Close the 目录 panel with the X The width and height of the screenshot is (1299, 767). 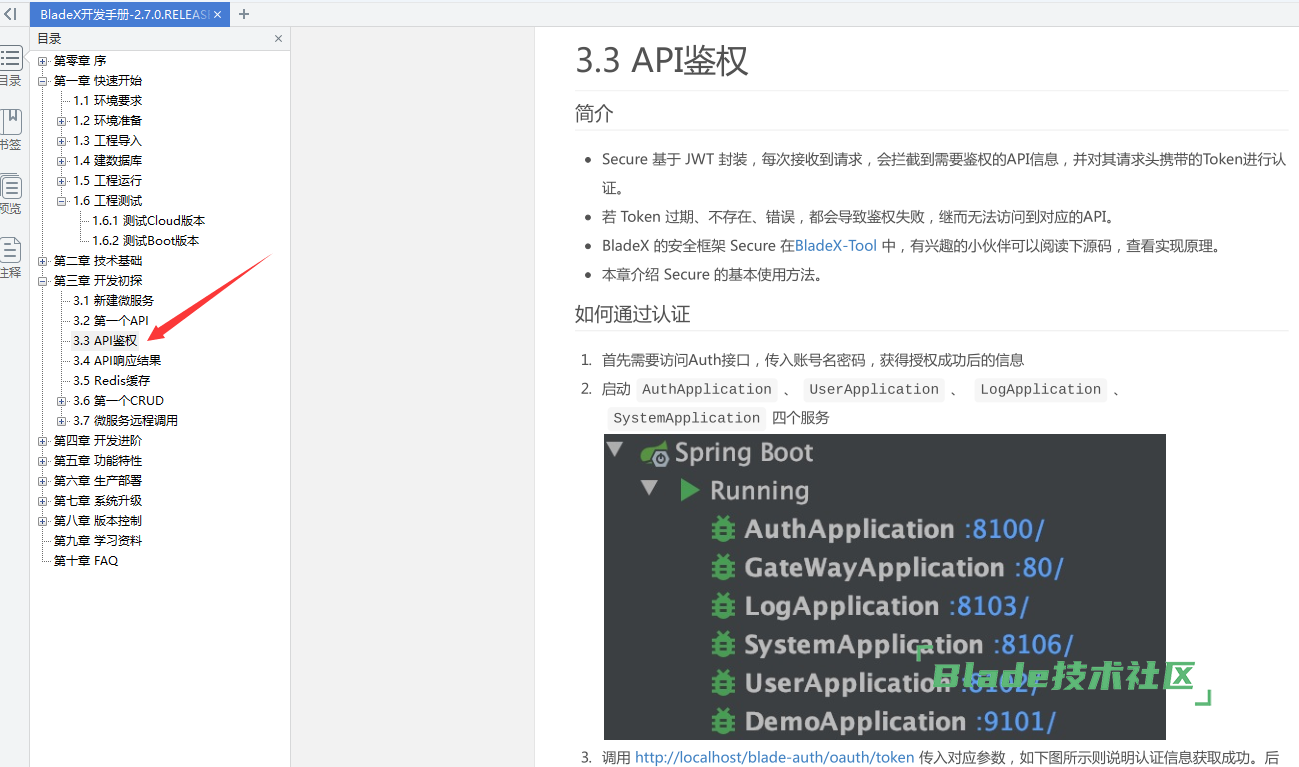point(279,39)
